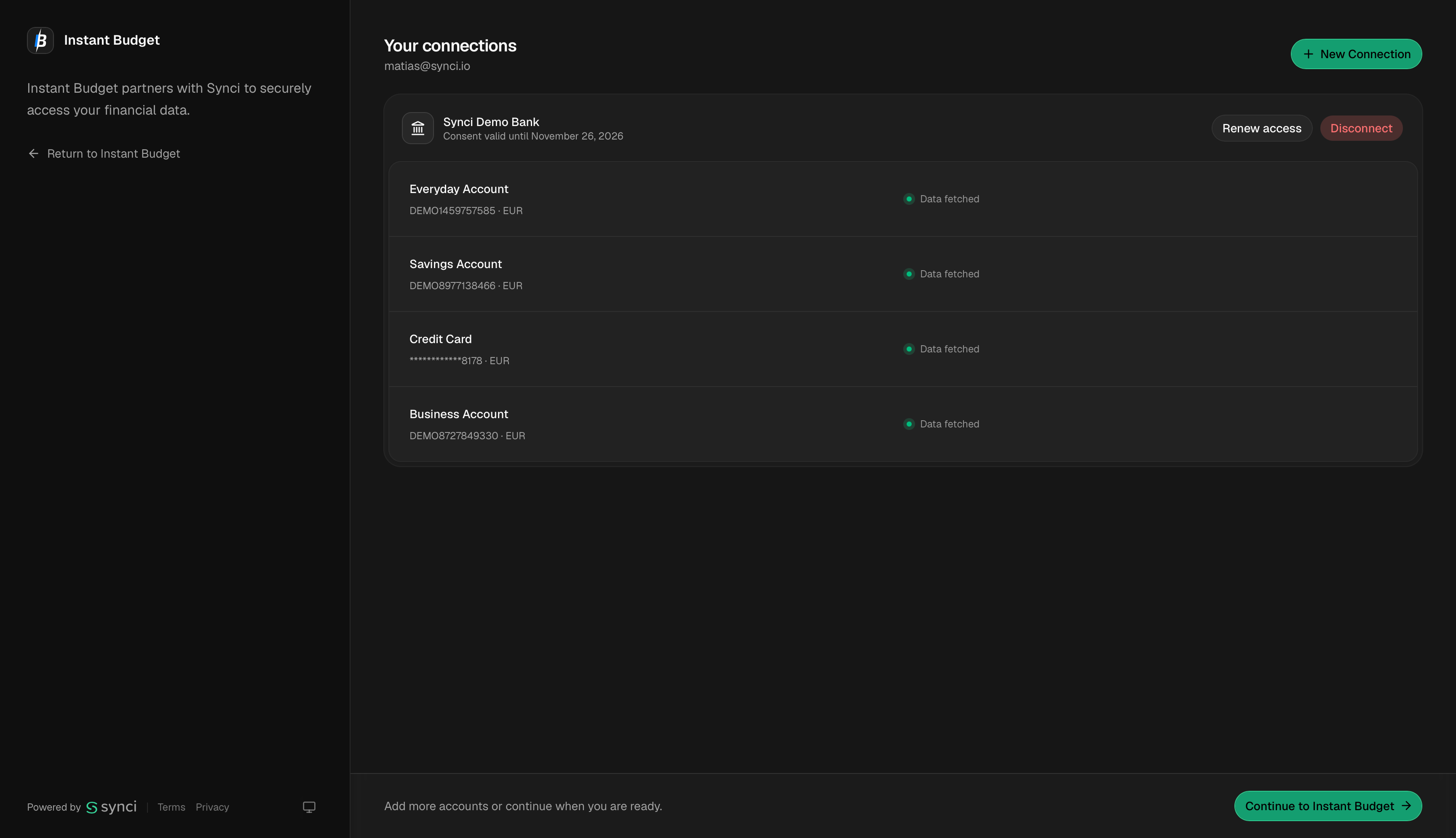Click green status dot for Everyday Account
The image size is (1456, 838).
click(x=909, y=199)
